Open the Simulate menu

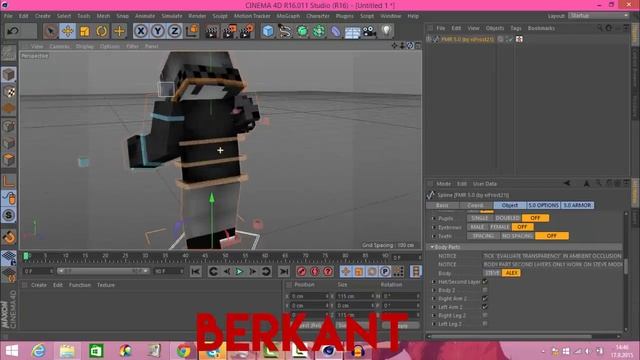click(x=172, y=16)
